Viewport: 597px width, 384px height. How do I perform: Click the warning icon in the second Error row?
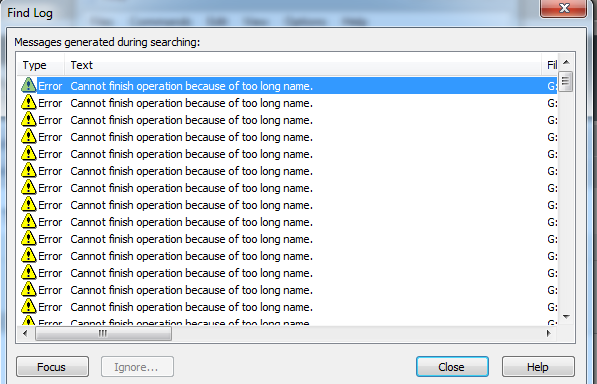[x=29, y=102]
